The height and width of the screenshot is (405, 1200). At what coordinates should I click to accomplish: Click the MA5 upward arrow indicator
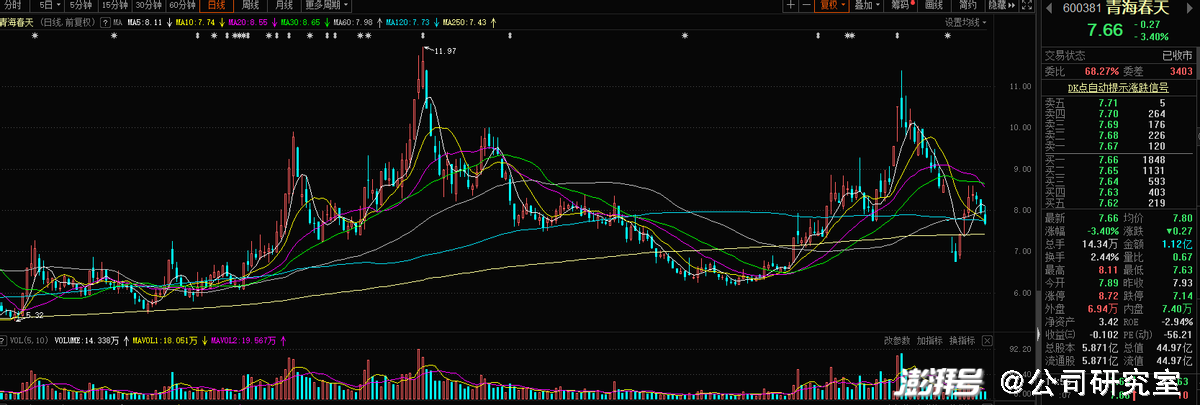tap(169, 21)
